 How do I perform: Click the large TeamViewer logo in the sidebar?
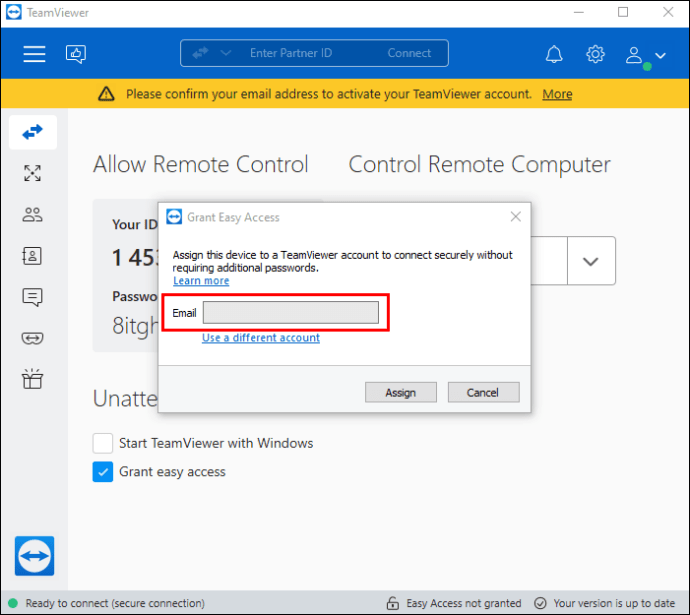coord(34,556)
